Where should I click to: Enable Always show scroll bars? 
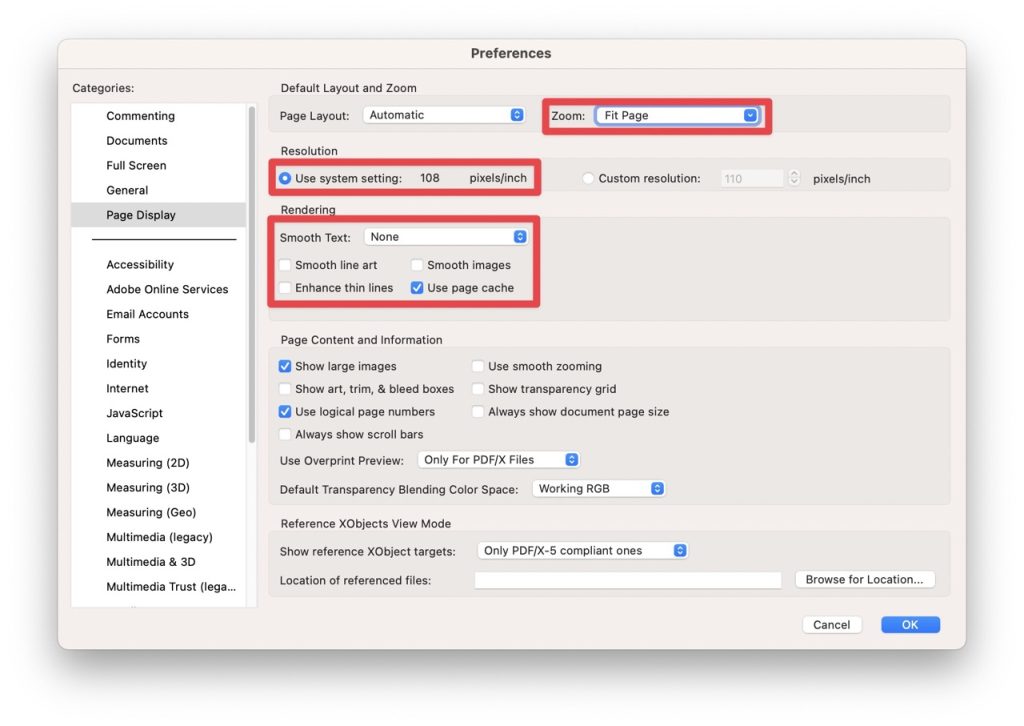pos(285,434)
